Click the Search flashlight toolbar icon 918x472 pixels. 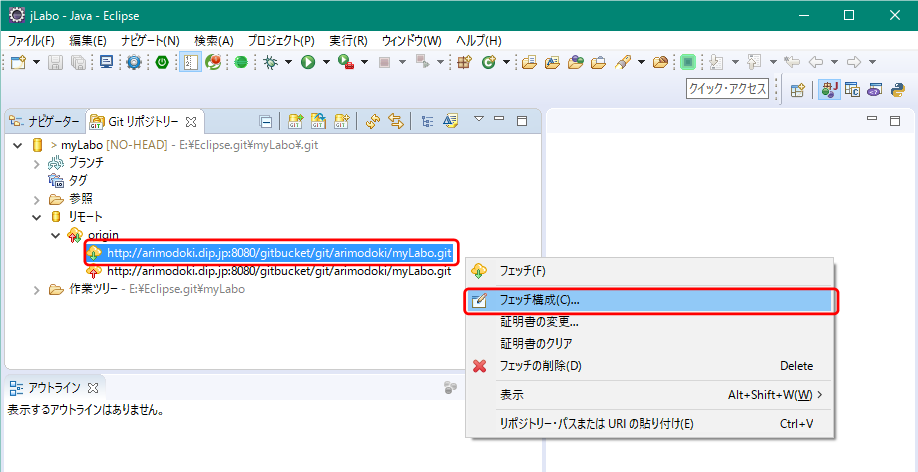pyautogui.click(x=622, y=62)
